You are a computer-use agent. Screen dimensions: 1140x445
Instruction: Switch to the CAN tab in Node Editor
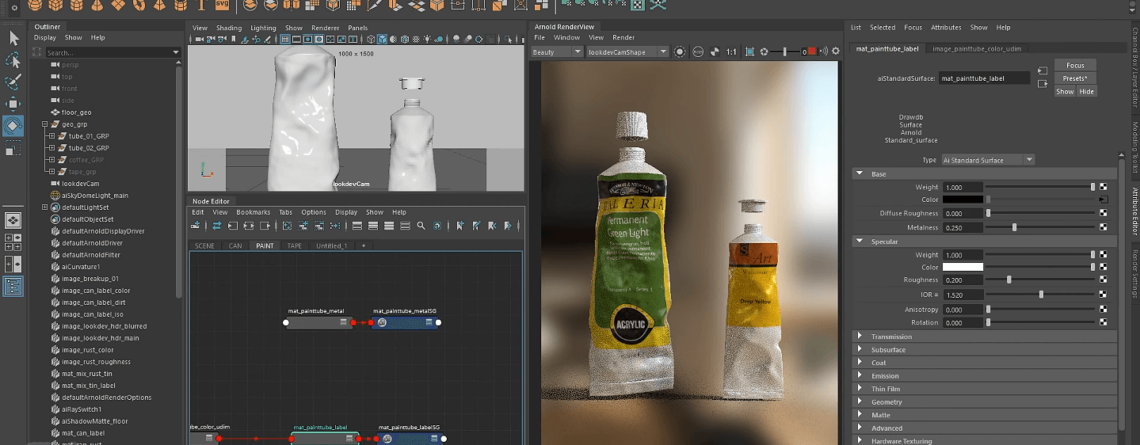235,245
